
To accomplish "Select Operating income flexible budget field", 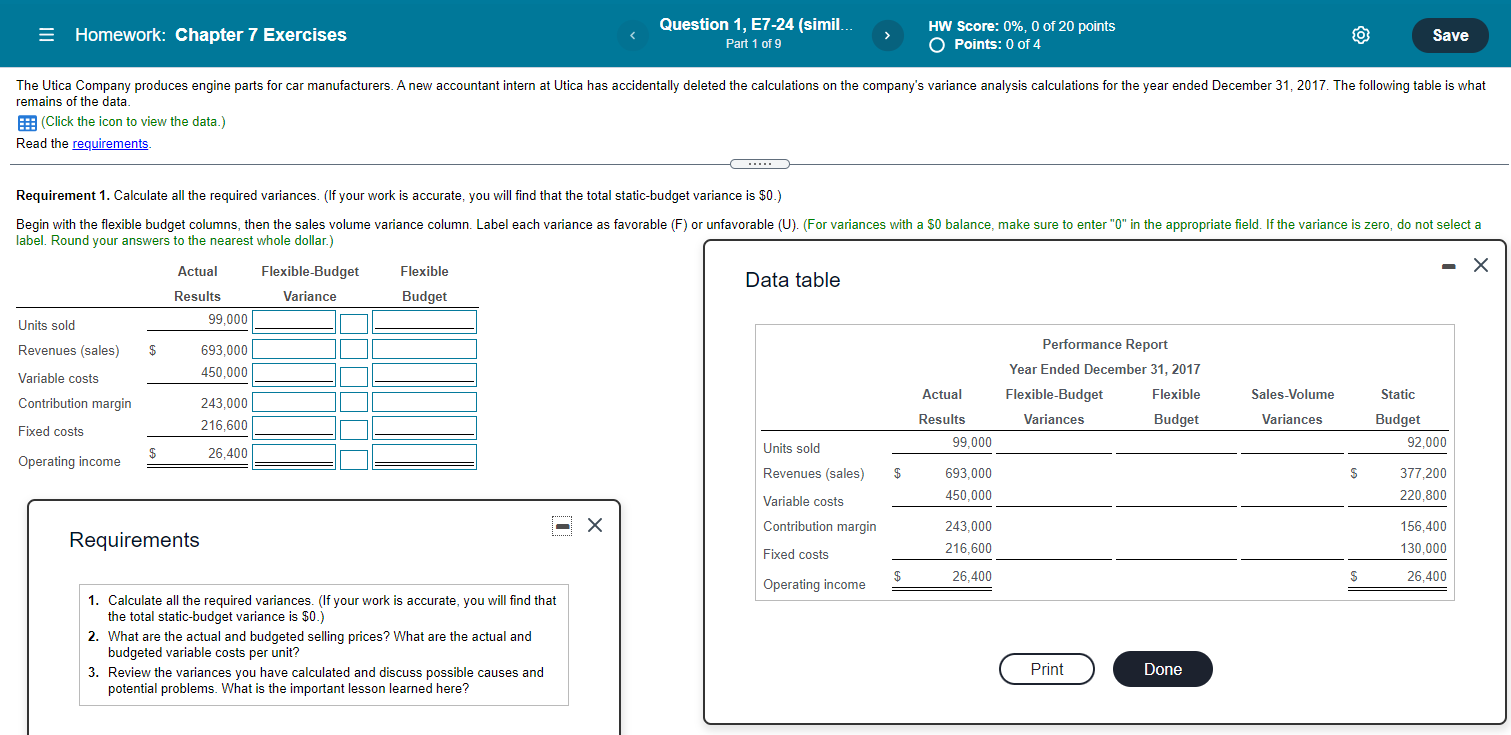I will 425,458.
